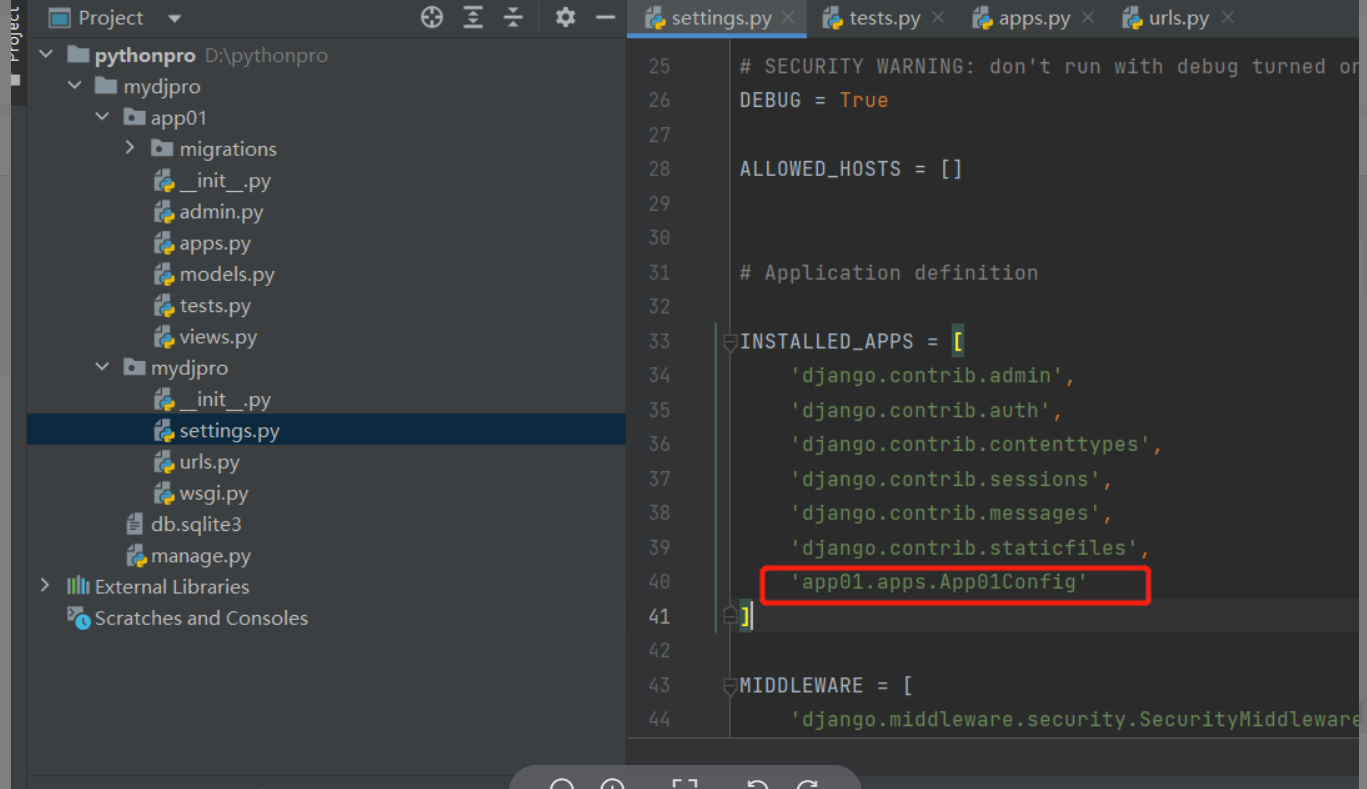The image size is (1367, 789).
Task: Click DEBUG = True line in editor
Action: coord(814,100)
